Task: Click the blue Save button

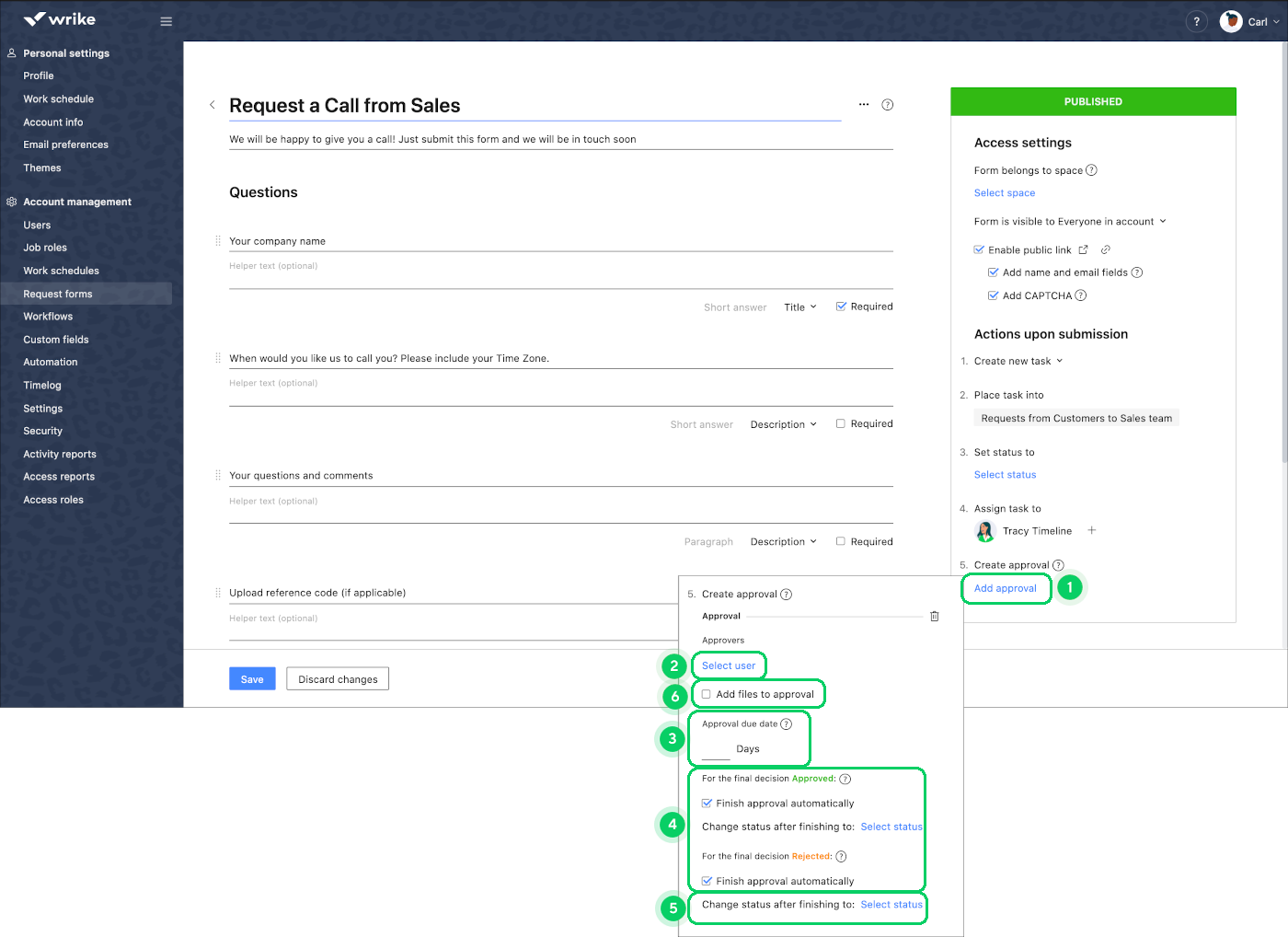Action: click(x=252, y=679)
